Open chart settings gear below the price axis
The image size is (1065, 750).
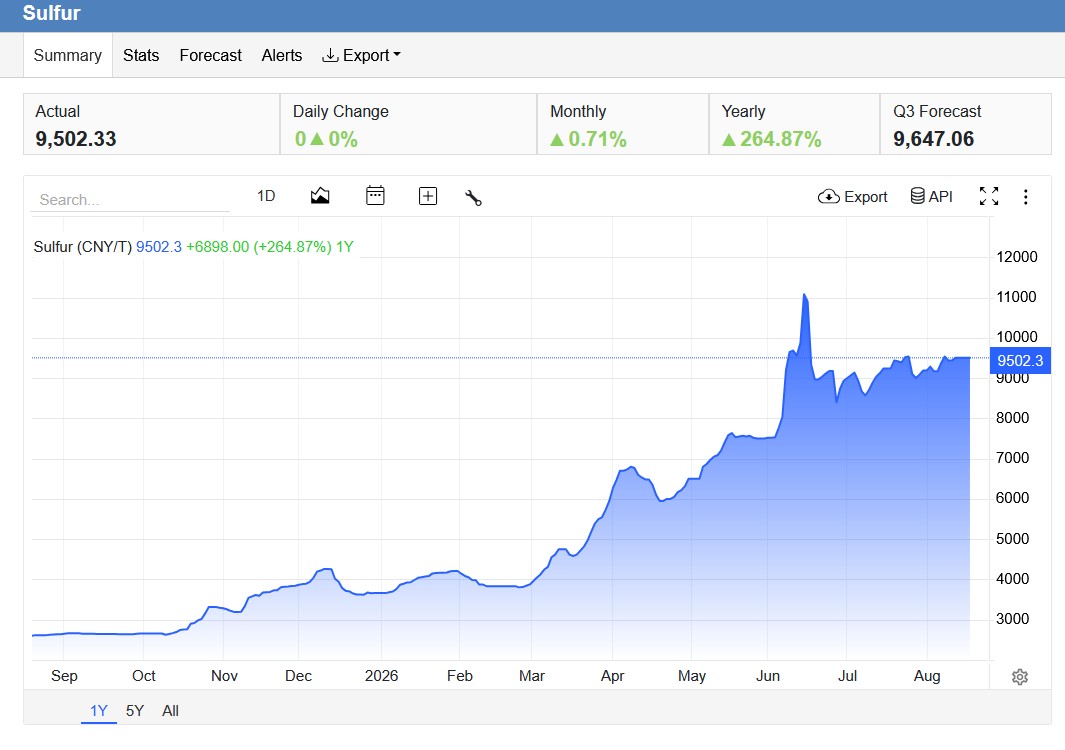1019,677
